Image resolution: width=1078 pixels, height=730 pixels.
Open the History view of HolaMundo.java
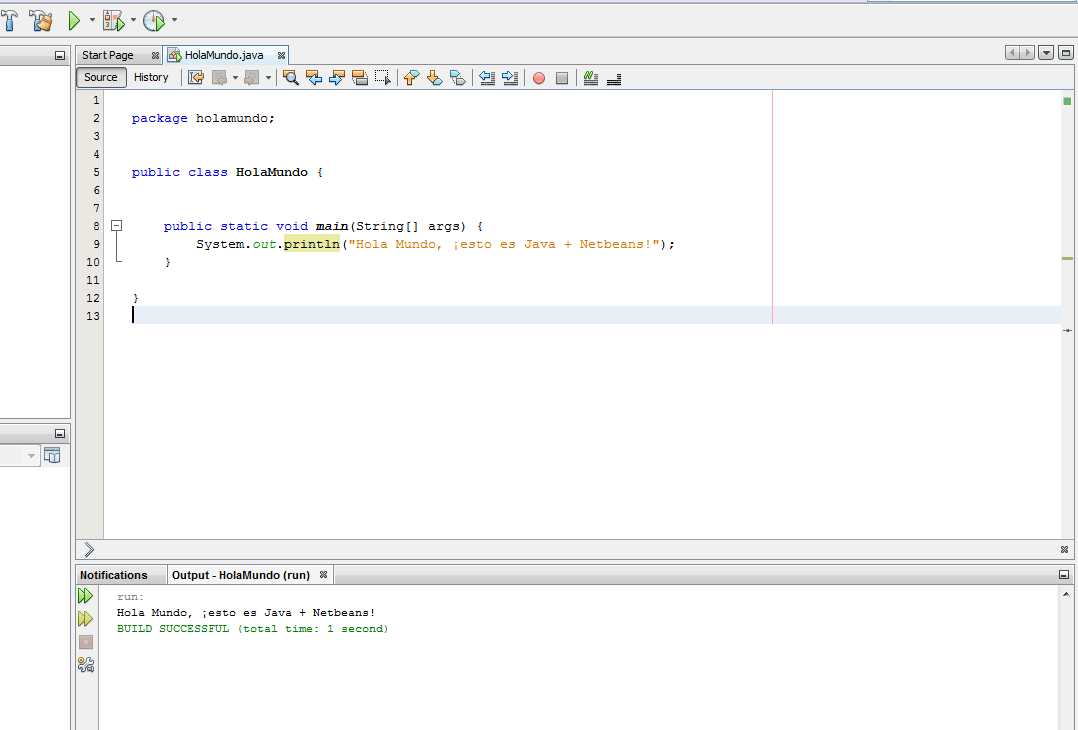pyautogui.click(x=151, y=77)
